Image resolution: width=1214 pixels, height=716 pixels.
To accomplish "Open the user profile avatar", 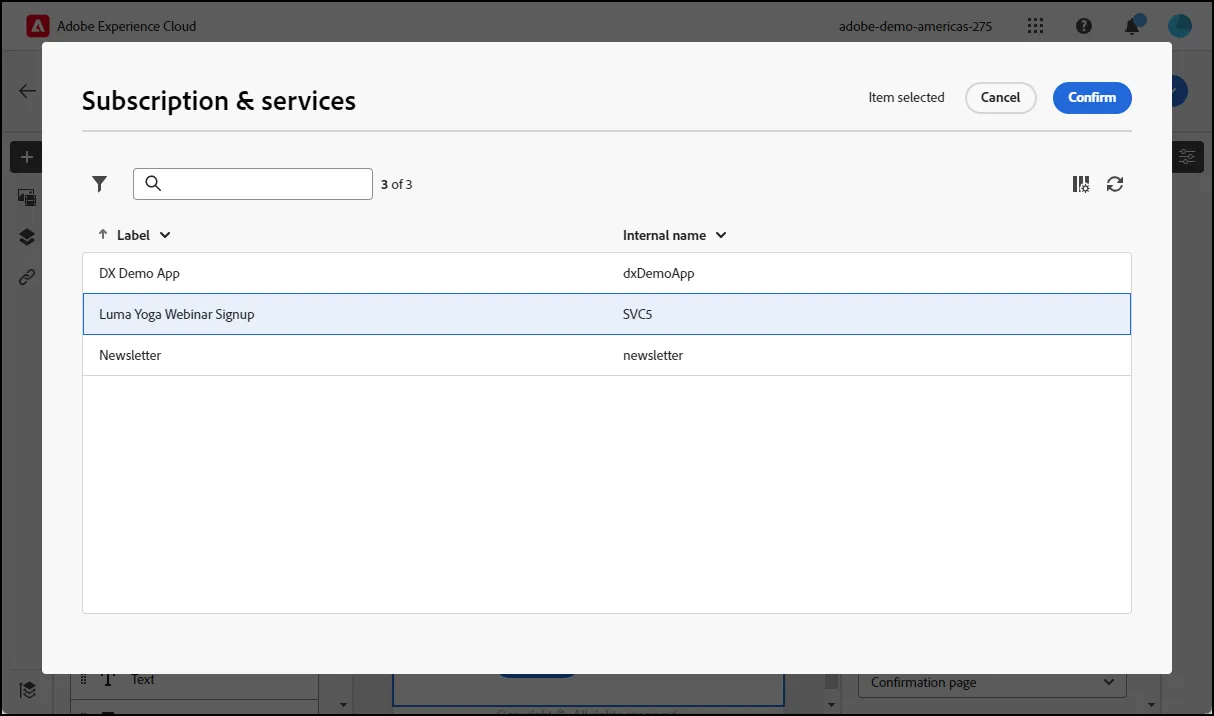I will pyautogui.click(x=1180, y=26).
